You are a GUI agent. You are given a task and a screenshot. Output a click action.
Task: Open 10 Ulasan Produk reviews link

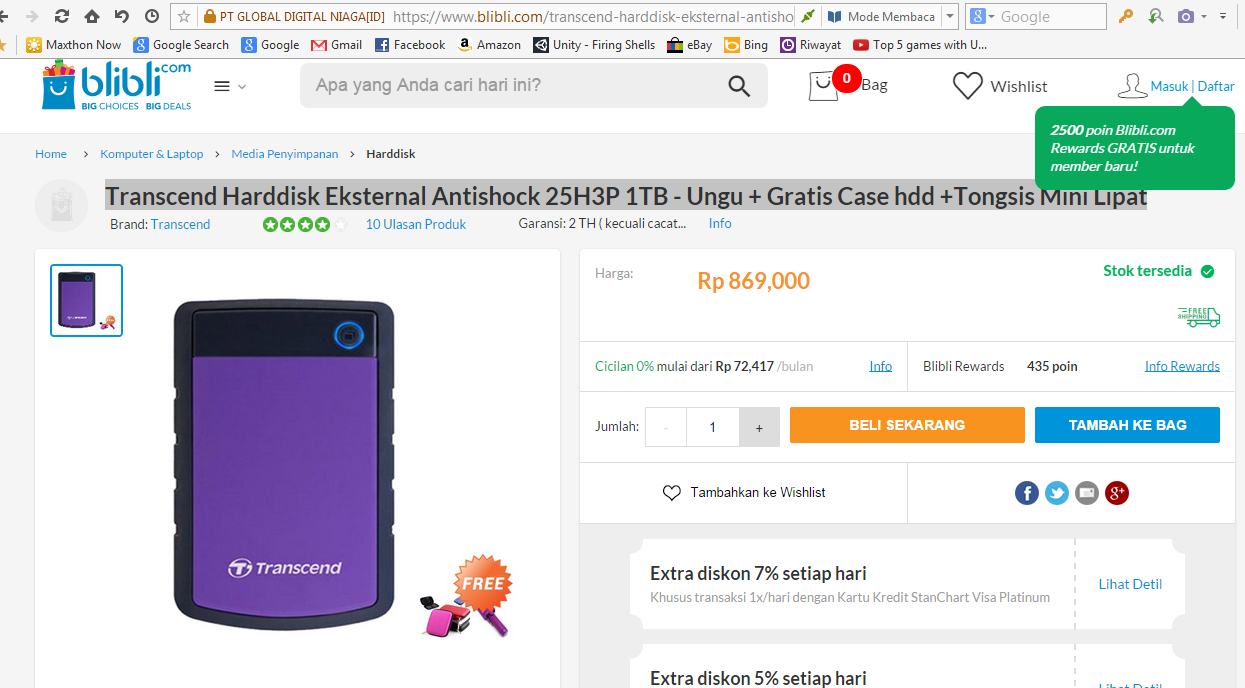click(x=416, y=224)
